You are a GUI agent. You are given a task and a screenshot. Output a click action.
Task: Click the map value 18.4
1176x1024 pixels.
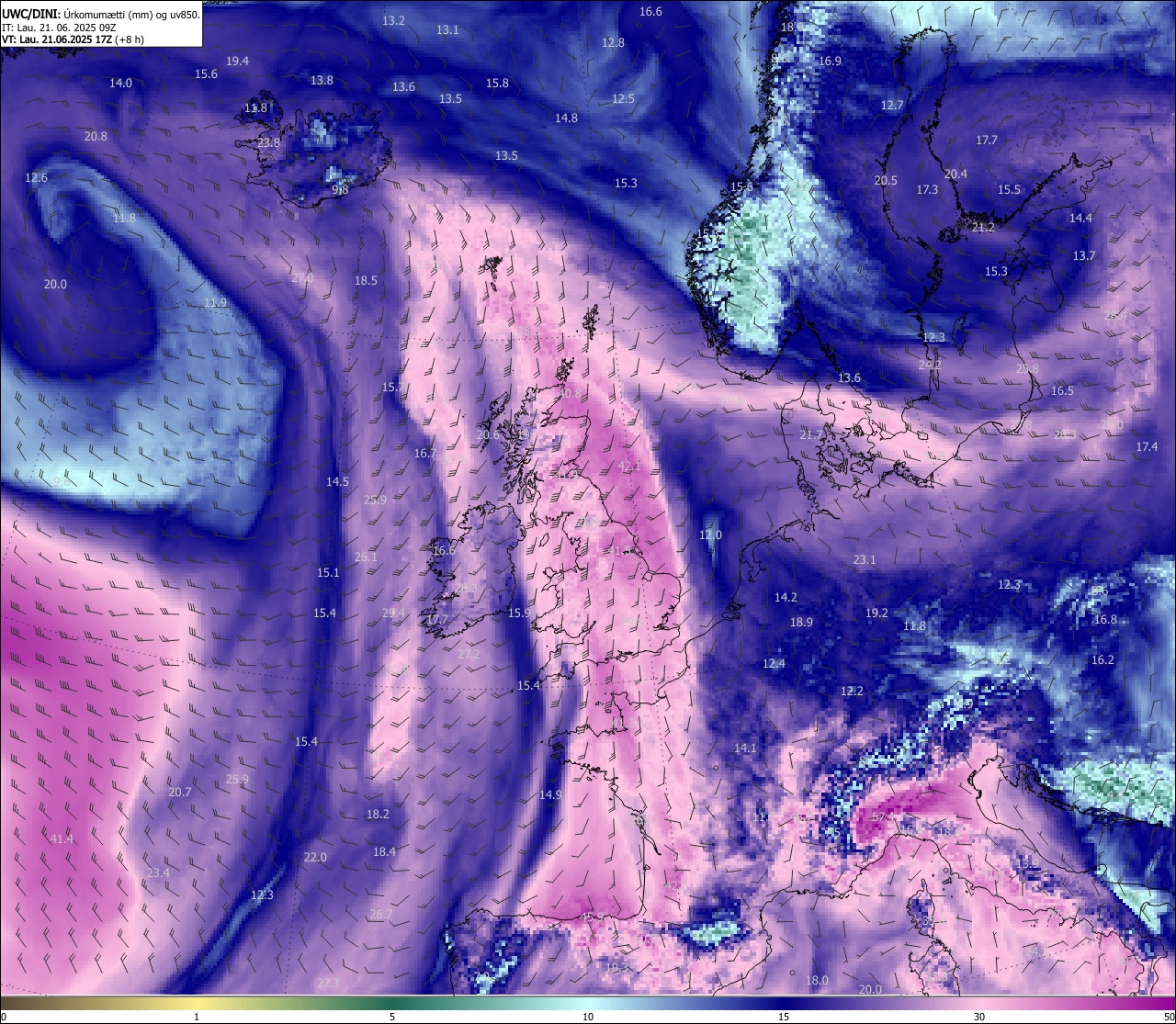(384, 851)
